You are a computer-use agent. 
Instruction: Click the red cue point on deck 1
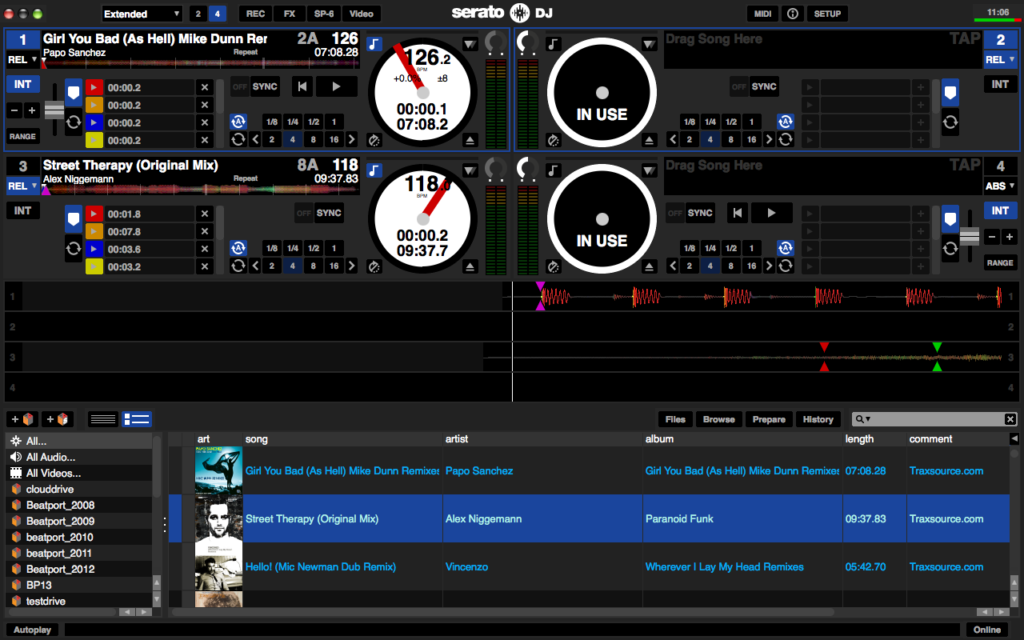95,88
